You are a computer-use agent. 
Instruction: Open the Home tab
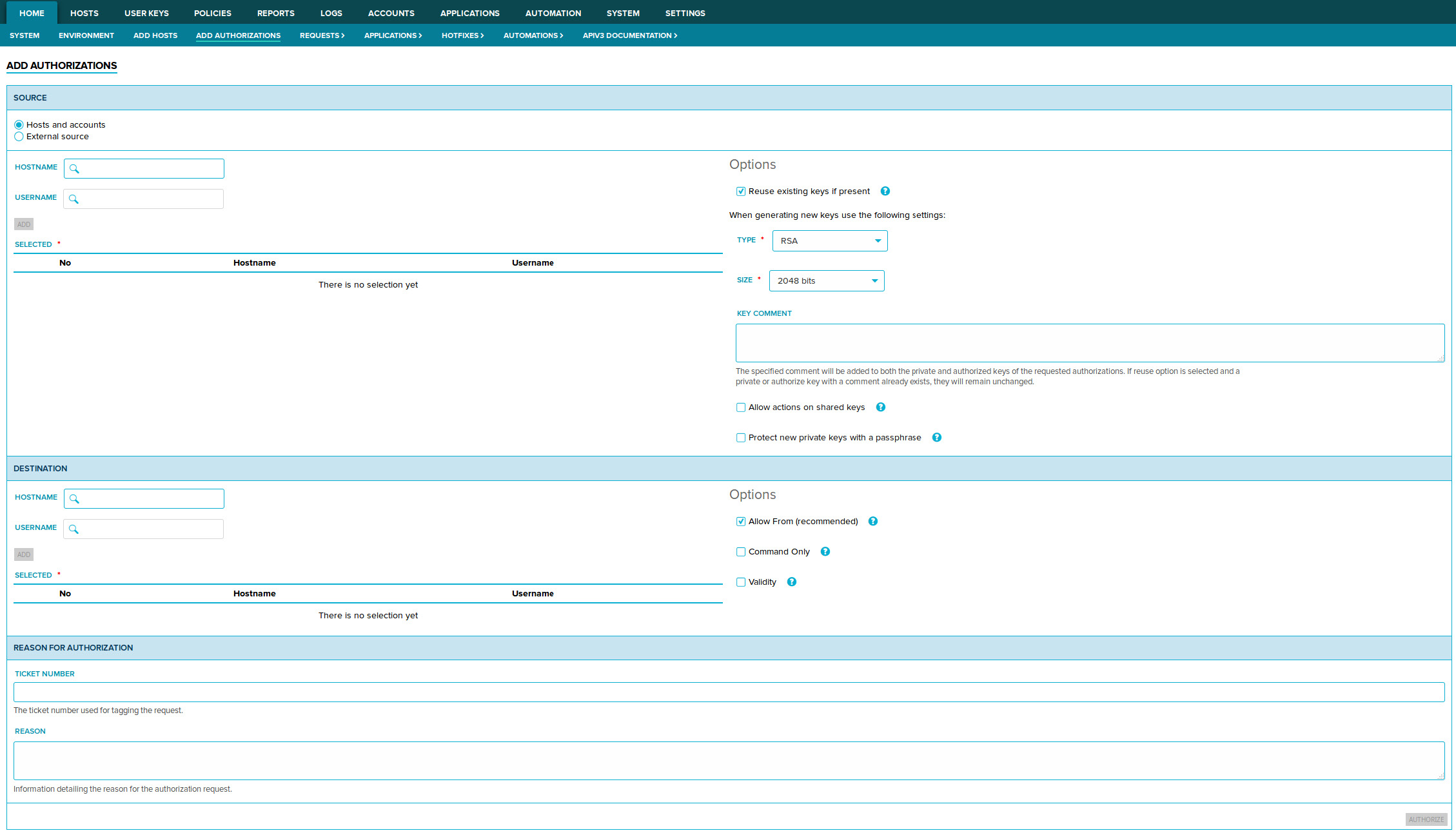pos(32,13)
